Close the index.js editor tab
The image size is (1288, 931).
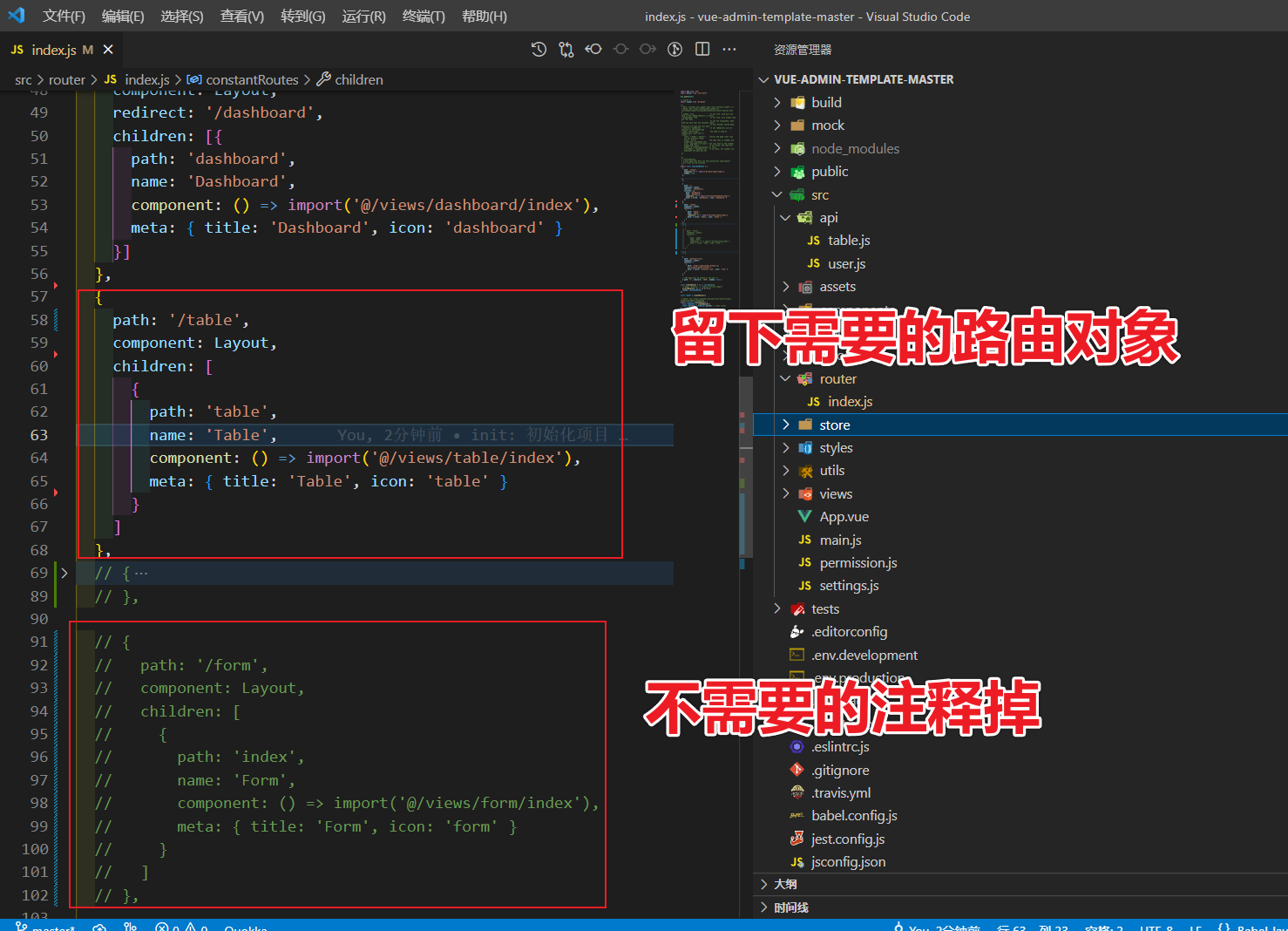tap(108, 50)
